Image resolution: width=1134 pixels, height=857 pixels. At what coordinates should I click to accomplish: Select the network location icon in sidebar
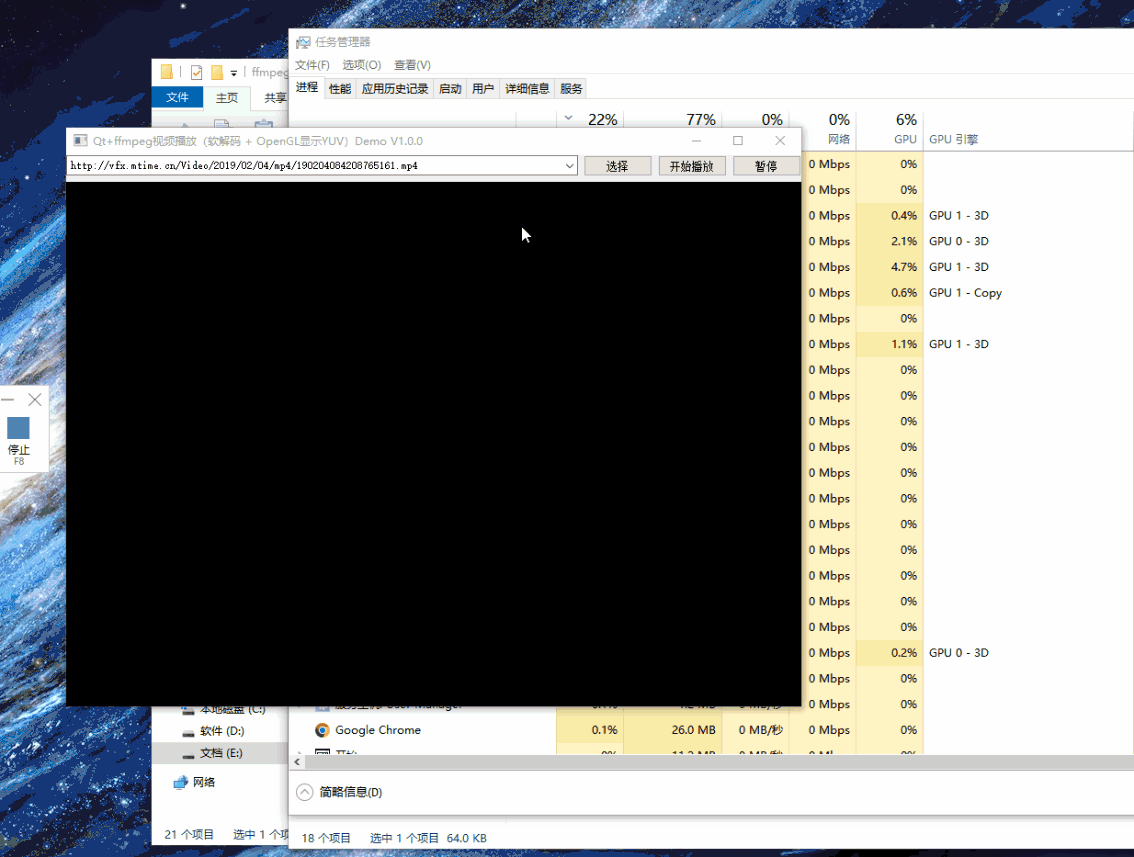click(x=181, y=783)
